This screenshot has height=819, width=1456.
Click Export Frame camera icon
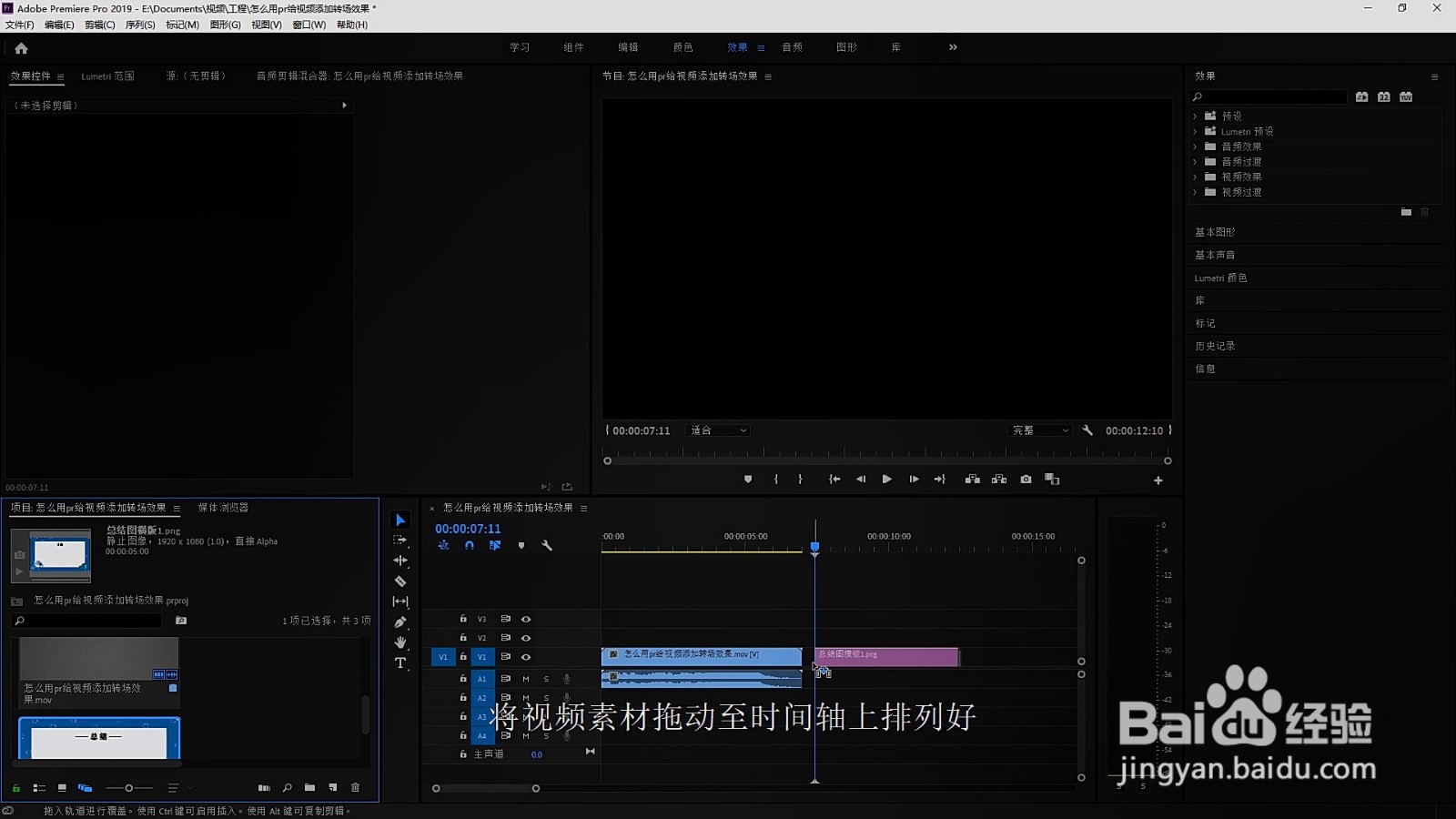click(x=1026, y=480)
